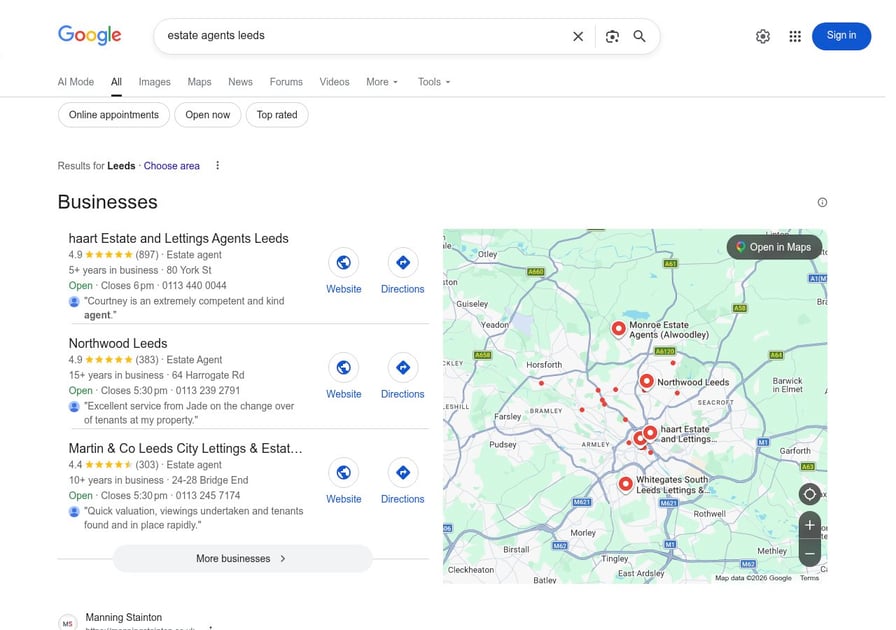
Task: Click the haart reviewer avatar icon
Action: 74,301
